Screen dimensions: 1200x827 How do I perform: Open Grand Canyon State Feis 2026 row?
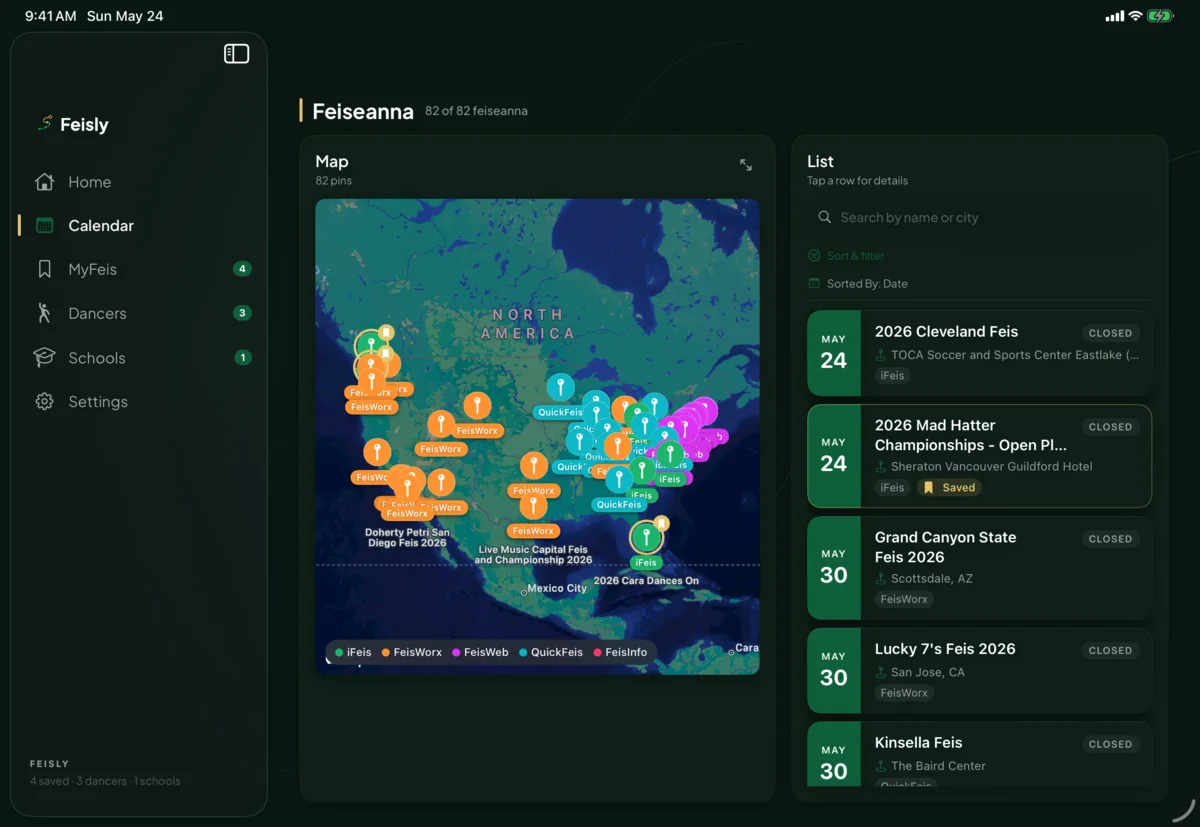pyautogui.click(x=979, y=568)
